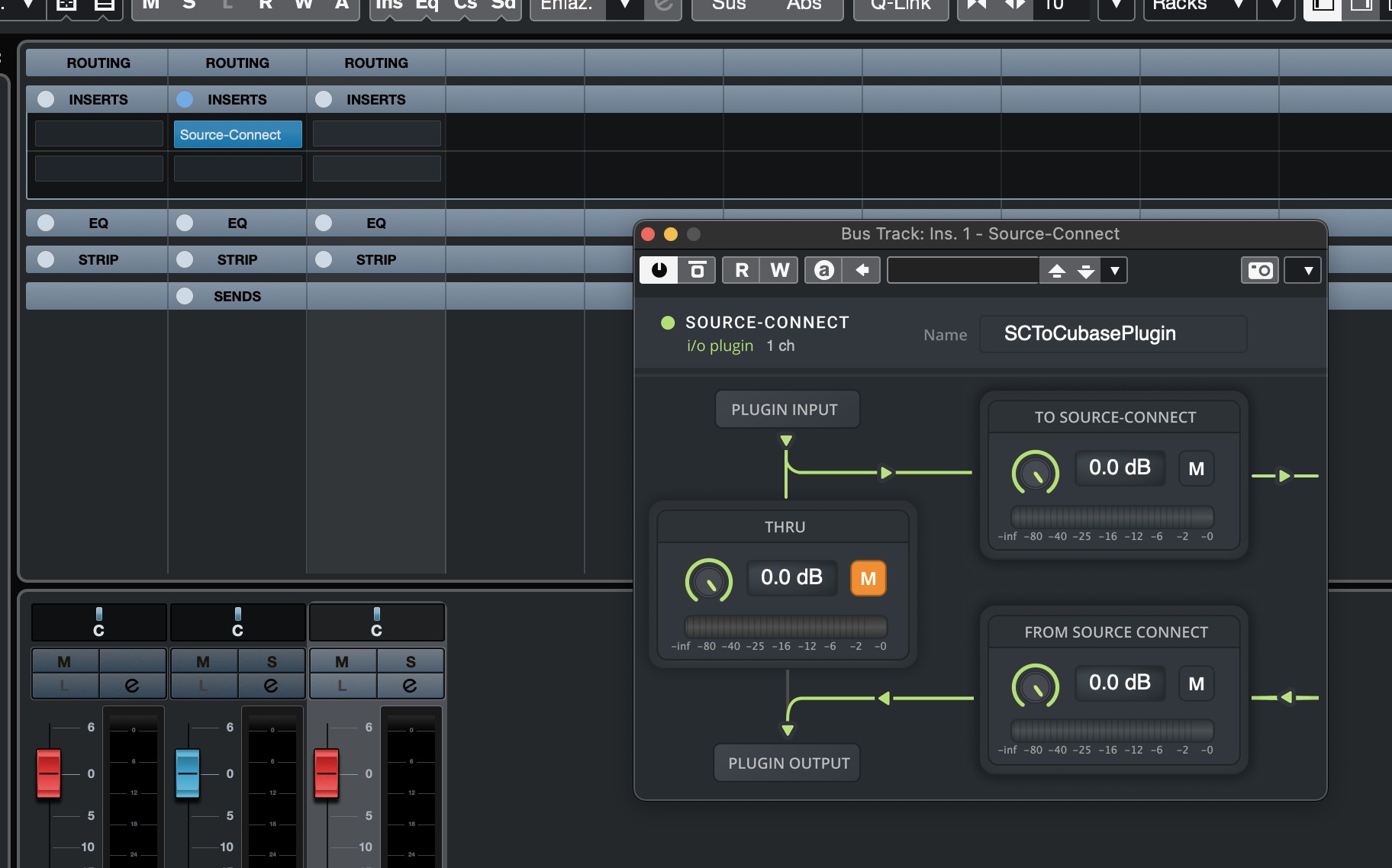Mute the FROM SOURCE CONNECT signal

1196,683
